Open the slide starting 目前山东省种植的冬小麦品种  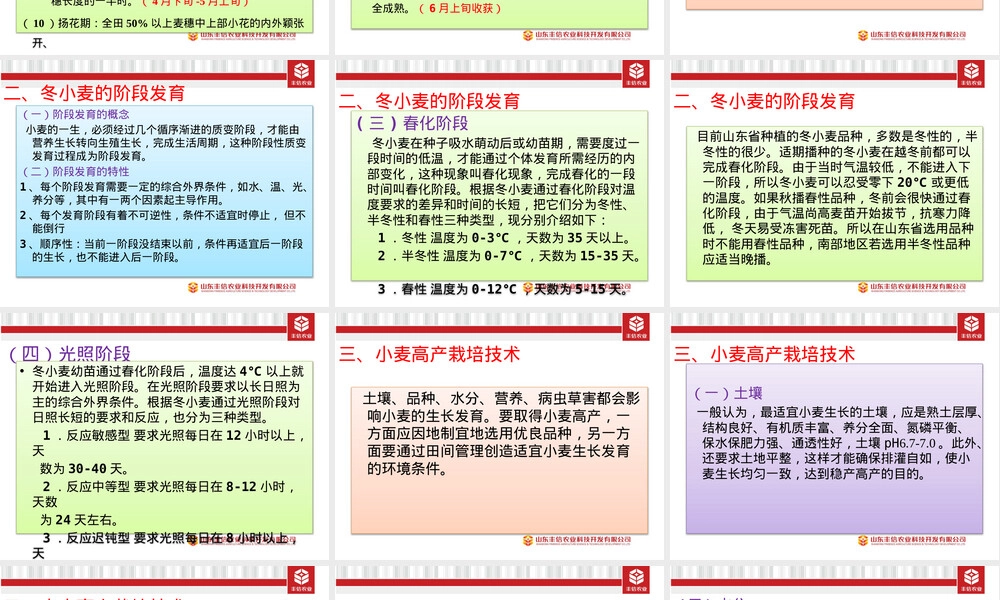(834, 183)
